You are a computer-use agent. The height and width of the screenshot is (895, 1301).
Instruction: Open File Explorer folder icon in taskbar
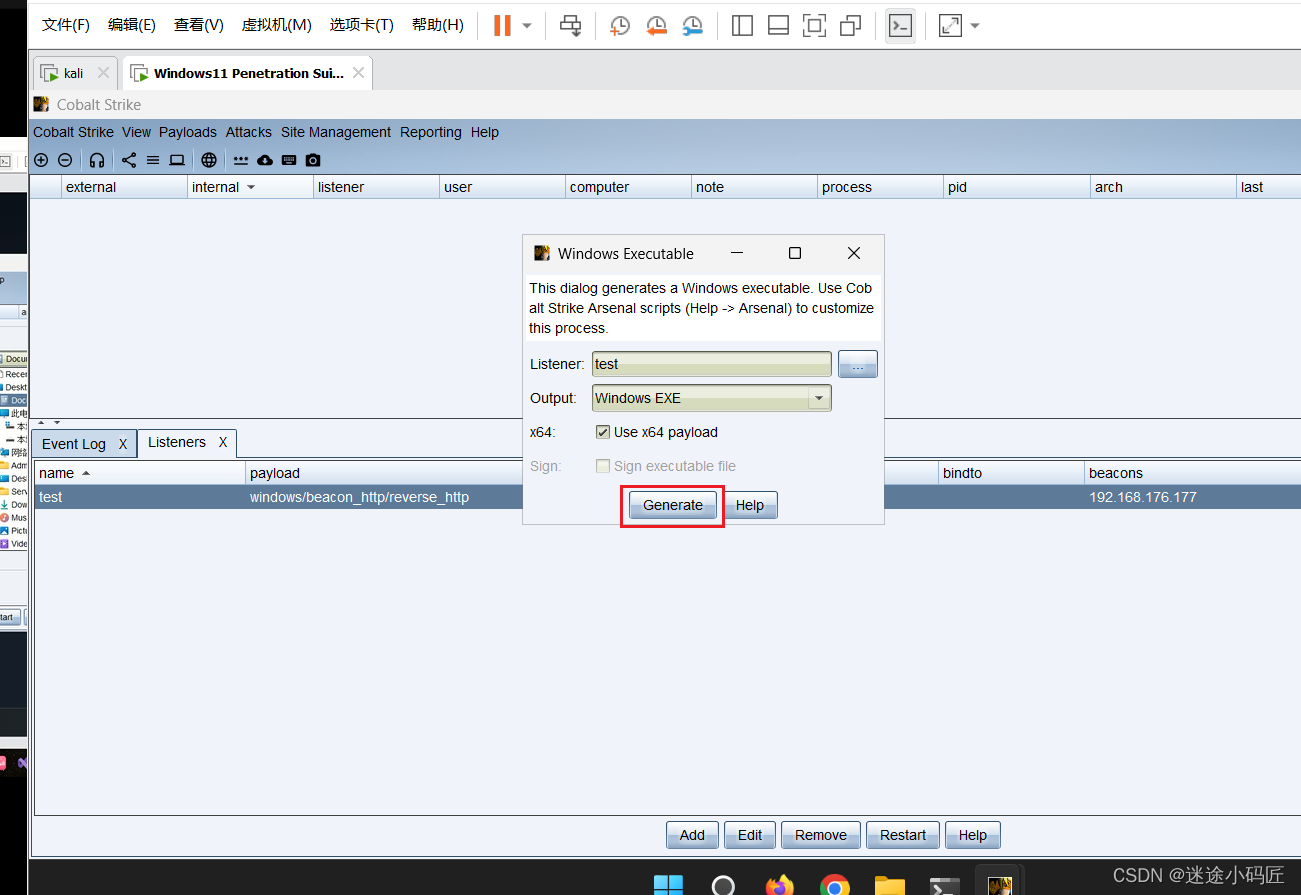click(889, 885)
